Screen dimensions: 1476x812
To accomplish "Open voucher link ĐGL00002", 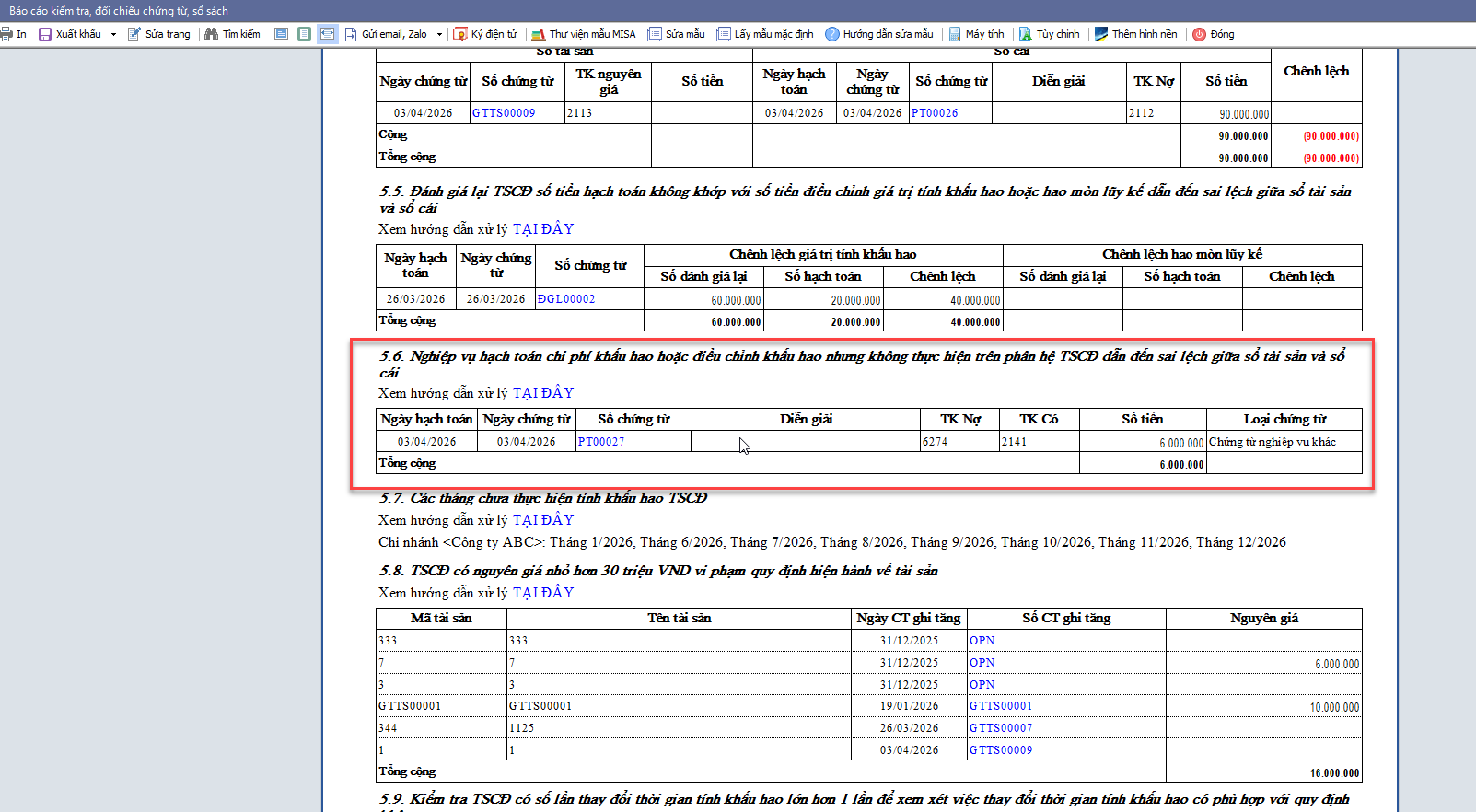I will point(566,299).
